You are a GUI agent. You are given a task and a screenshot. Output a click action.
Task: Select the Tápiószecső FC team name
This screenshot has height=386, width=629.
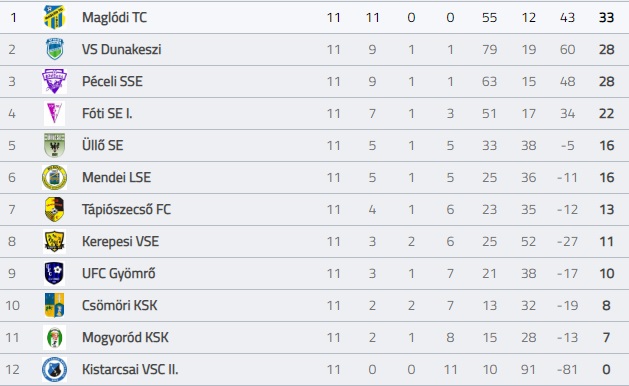[126, 209]
